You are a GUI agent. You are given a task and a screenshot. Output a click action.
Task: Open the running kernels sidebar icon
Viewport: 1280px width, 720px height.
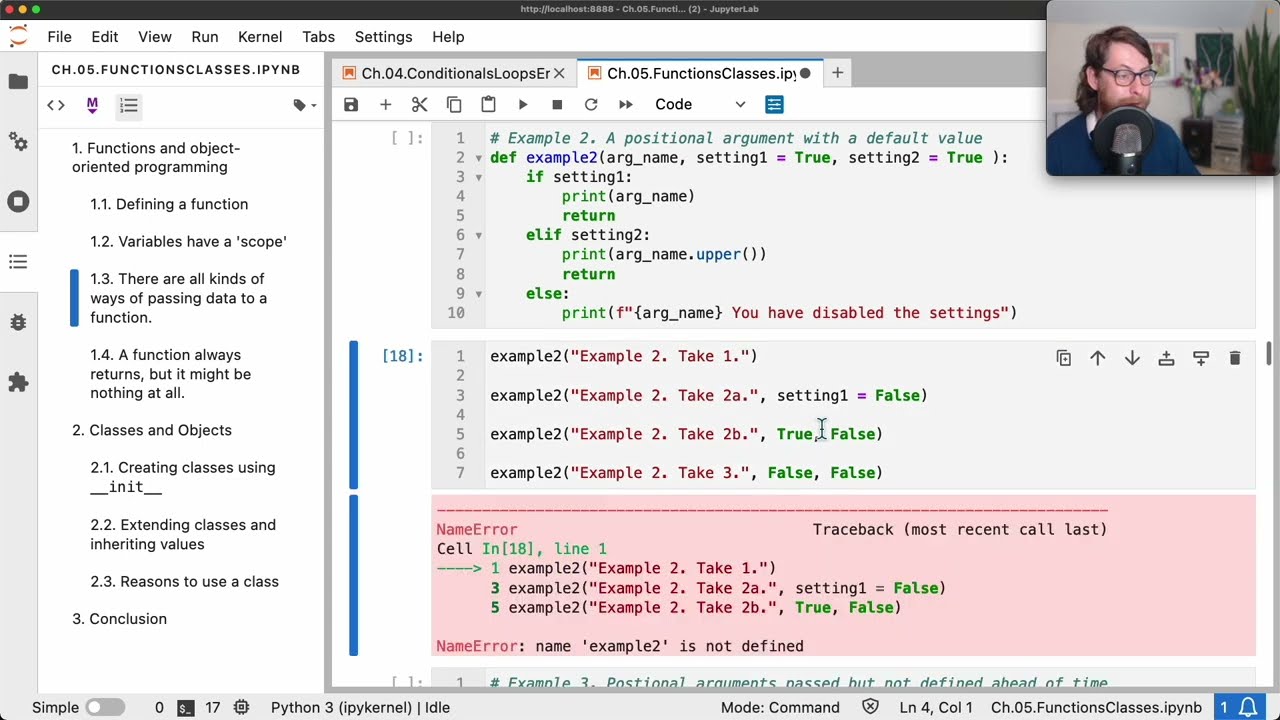coord(18,202)
